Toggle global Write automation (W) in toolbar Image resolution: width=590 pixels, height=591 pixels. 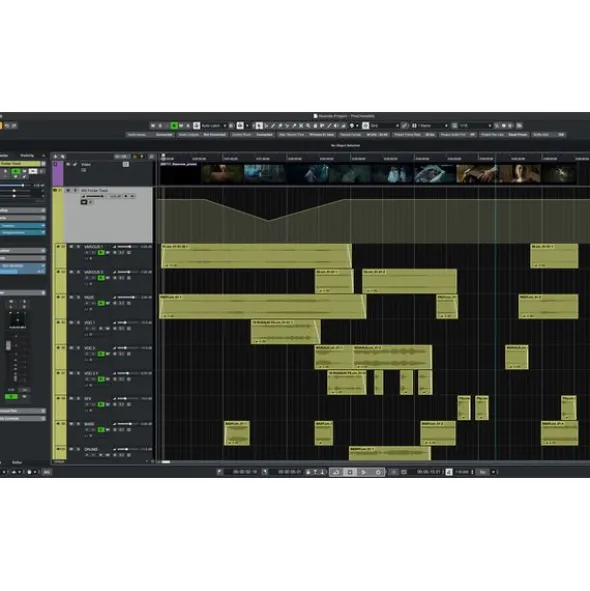tap(181, 126)
